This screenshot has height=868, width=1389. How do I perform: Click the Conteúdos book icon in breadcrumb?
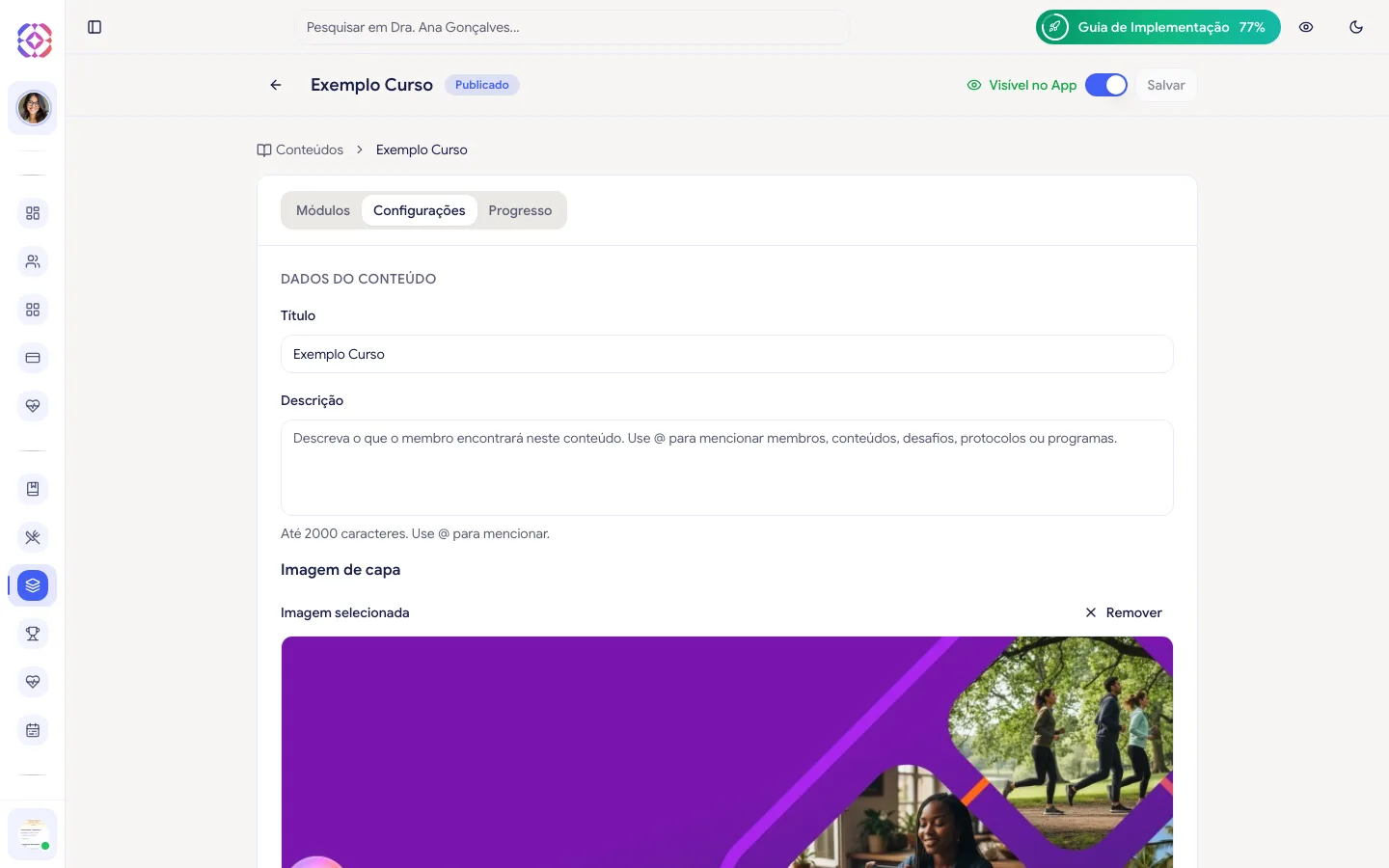pos(264,149)
